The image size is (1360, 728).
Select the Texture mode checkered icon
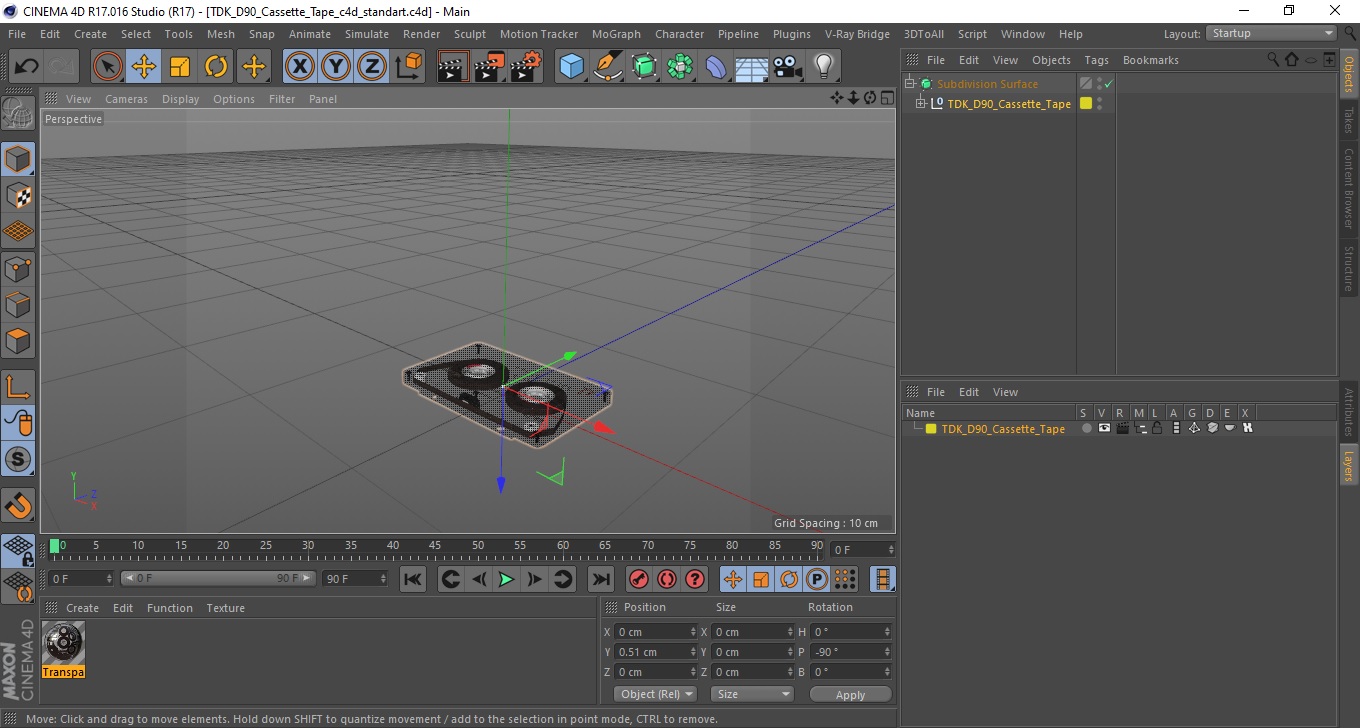[x=18, y=195]
